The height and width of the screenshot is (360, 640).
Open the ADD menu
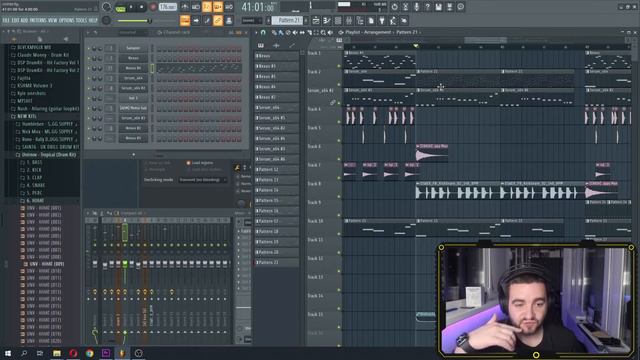click(24, 20)
